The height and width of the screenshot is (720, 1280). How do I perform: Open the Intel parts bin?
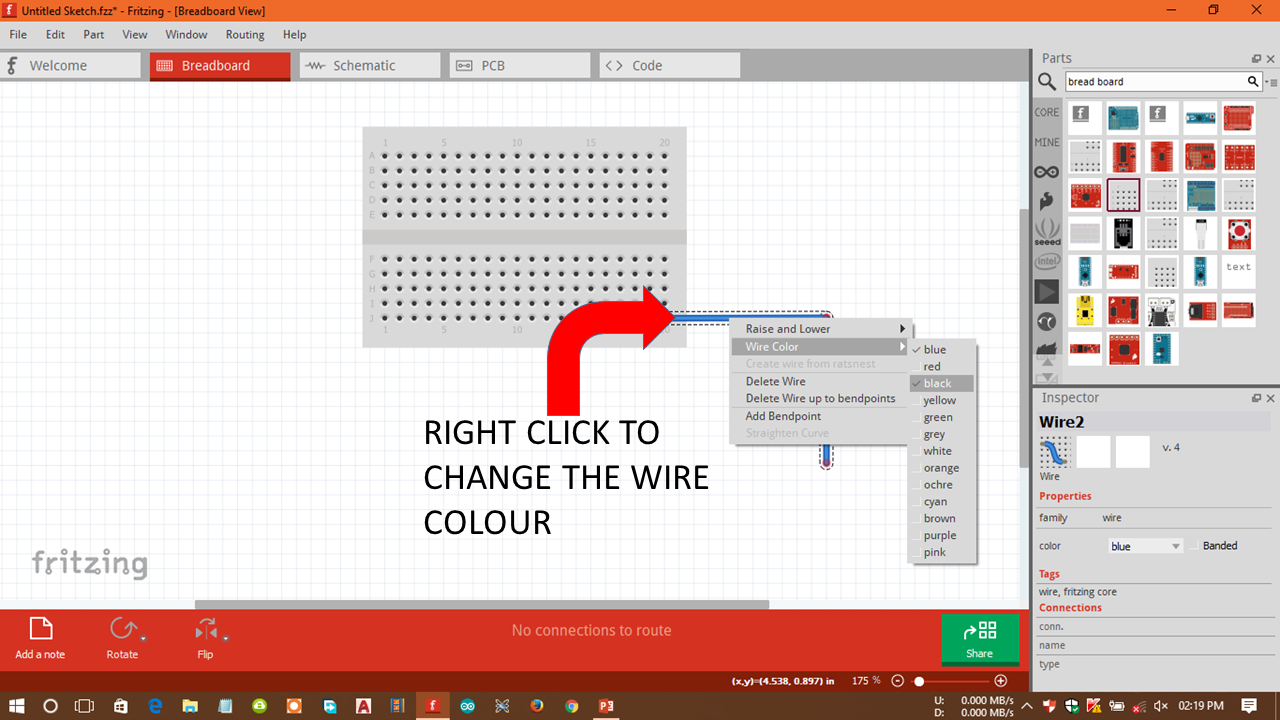click(x=1046, y=260)
